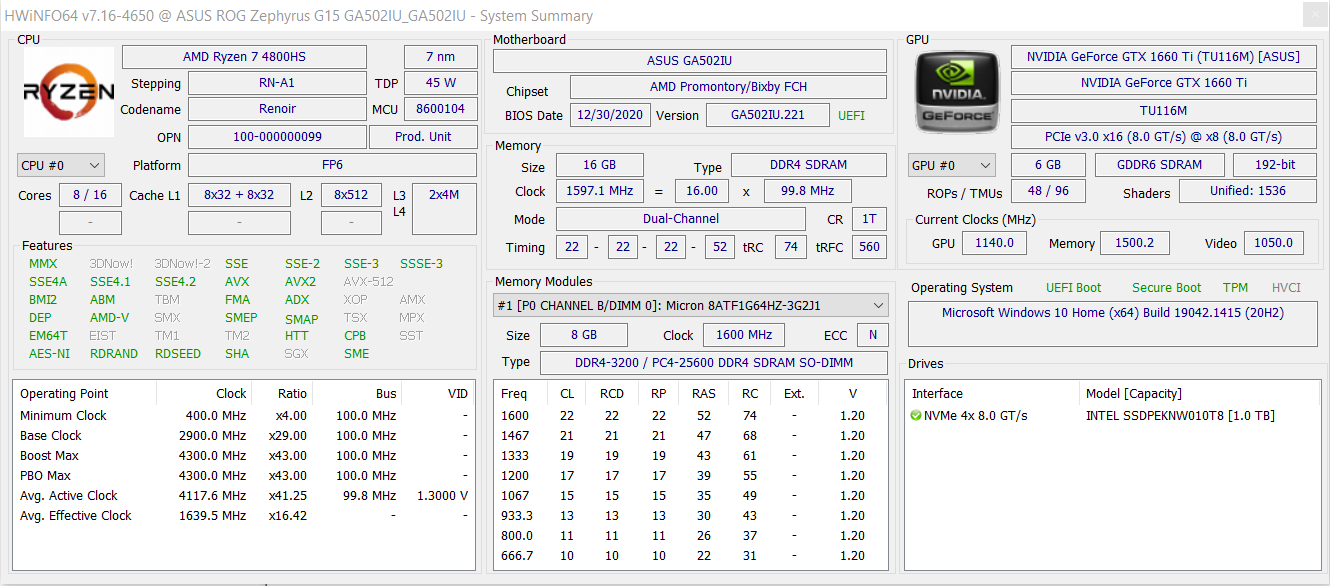Click the green NVMe drive status checkmark
1330x586 pixels.
916,416
